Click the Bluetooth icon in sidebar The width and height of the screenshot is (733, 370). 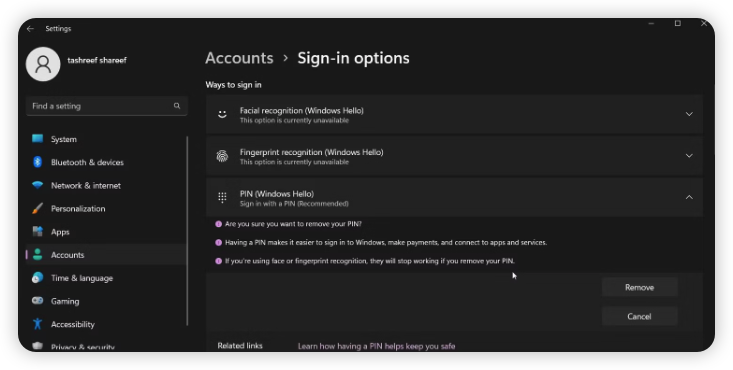[x=37, y=162]
